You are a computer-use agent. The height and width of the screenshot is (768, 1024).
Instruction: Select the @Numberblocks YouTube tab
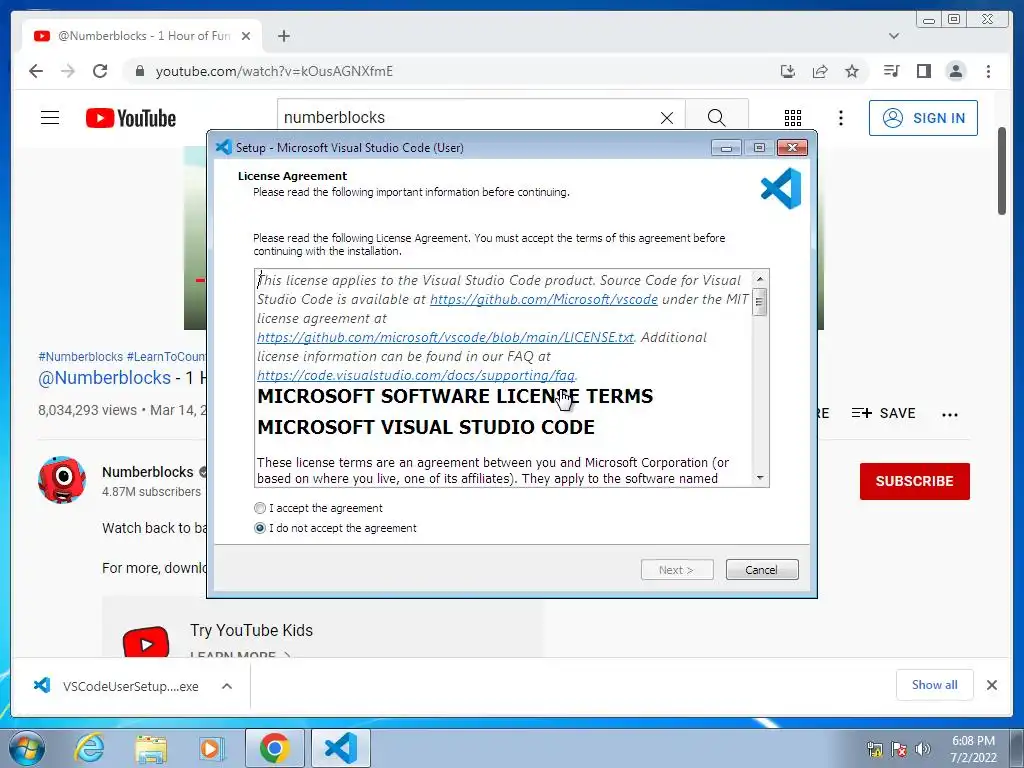coord(140,36)
